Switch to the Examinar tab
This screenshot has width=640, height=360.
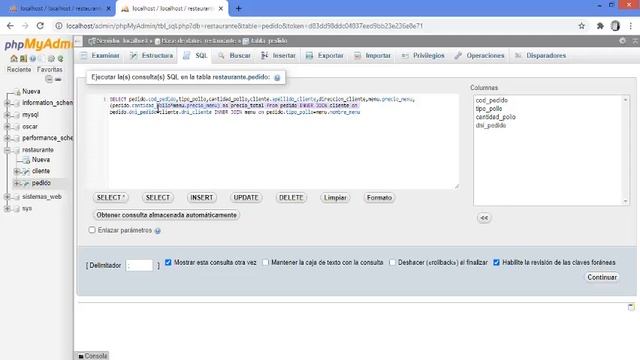click(100, 56)
